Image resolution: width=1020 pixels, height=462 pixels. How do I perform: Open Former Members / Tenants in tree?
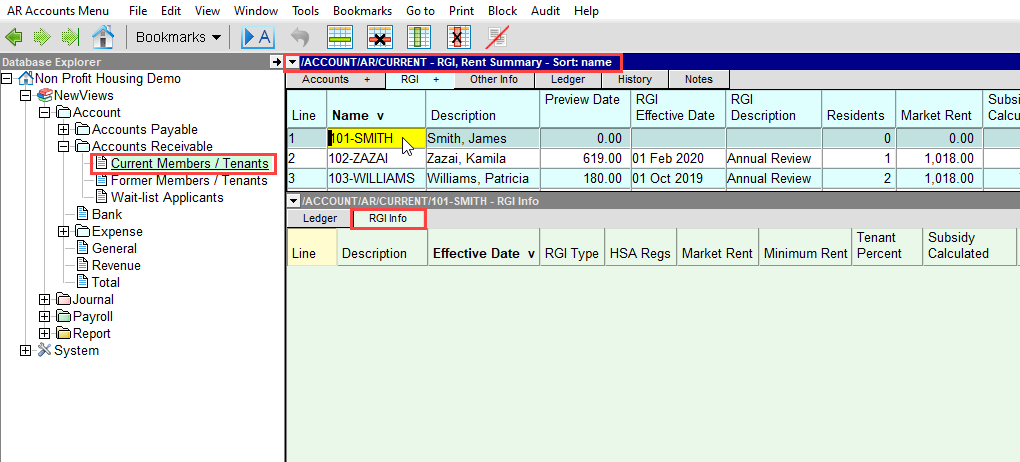(x=189, y=181)
